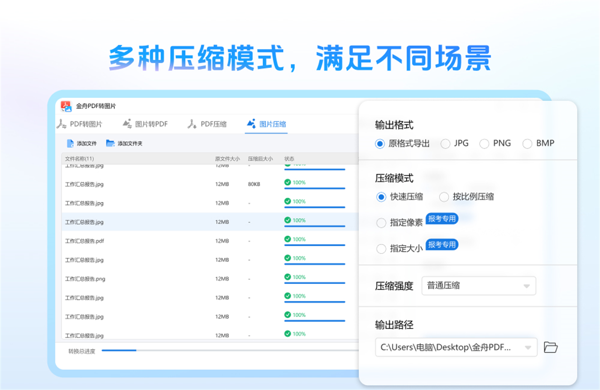Click the 添加文件 button
Screen dimensions: 600x390
[82, 144]
